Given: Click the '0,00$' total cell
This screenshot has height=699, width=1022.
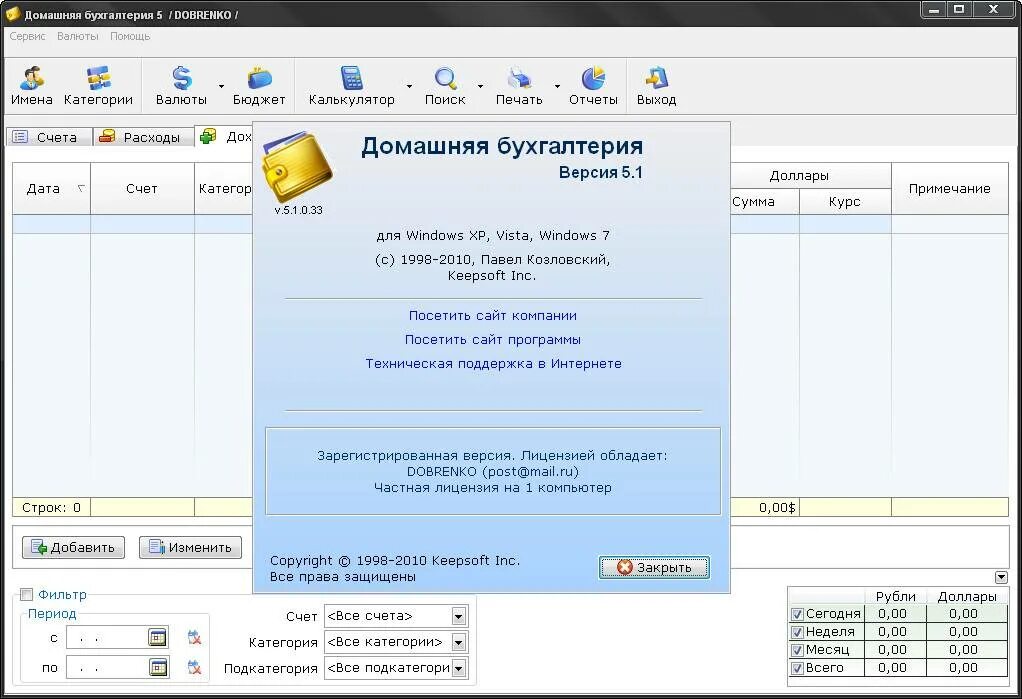Looking at the screenshot, I should point(765,507).
